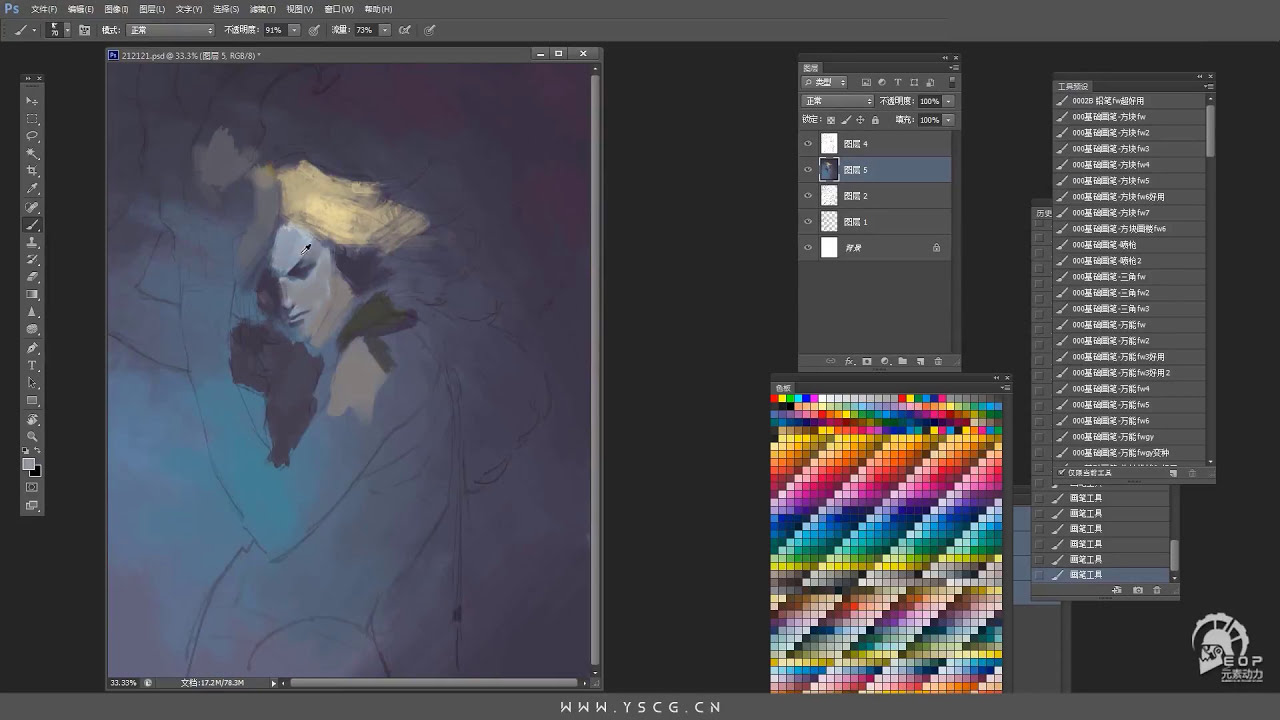Select the Brush tool in the toolbox
Screen dimensions: 1280x720
[x=32, y=225]
